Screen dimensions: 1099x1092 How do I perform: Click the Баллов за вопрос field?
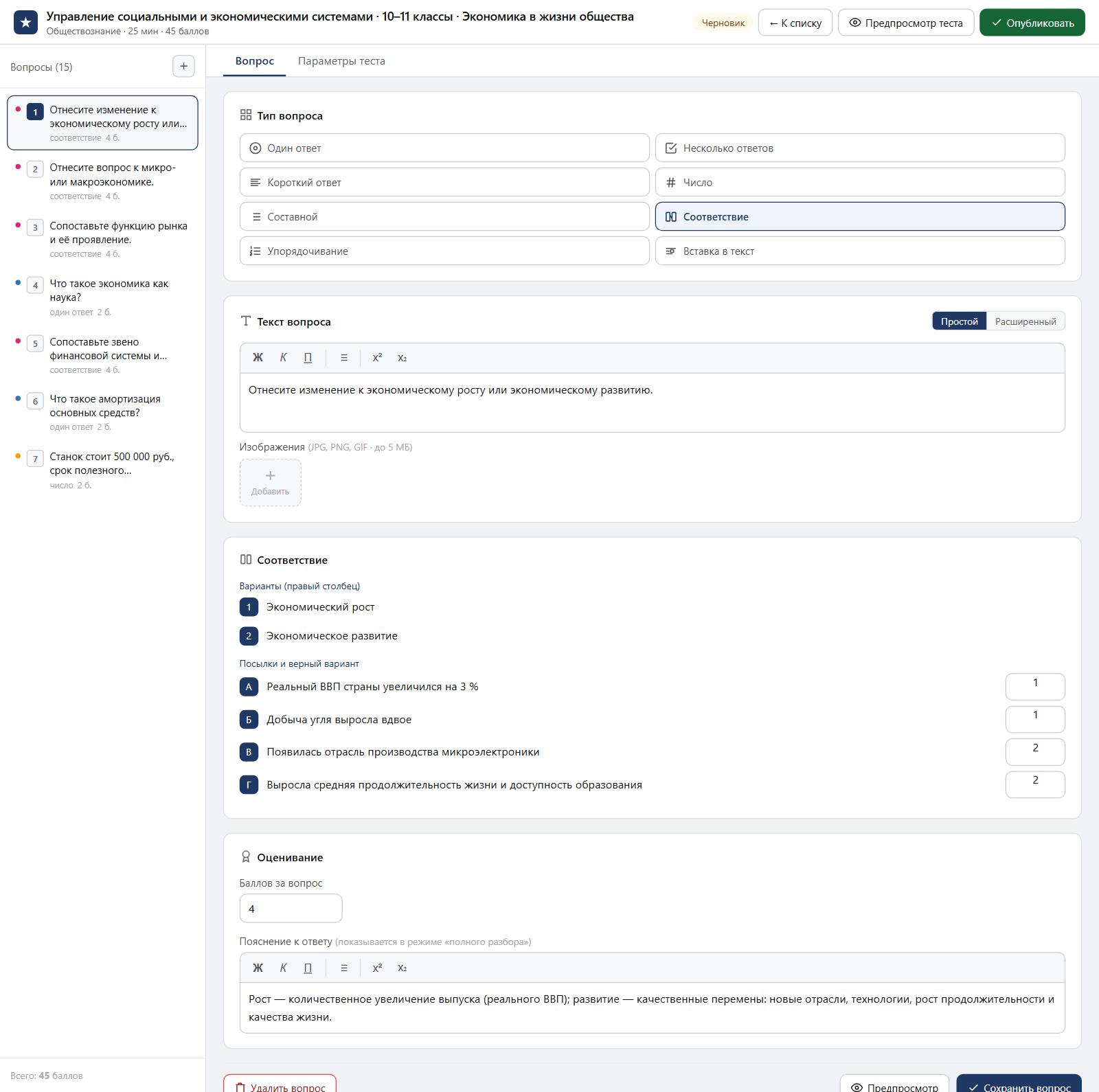pos(291,909)
